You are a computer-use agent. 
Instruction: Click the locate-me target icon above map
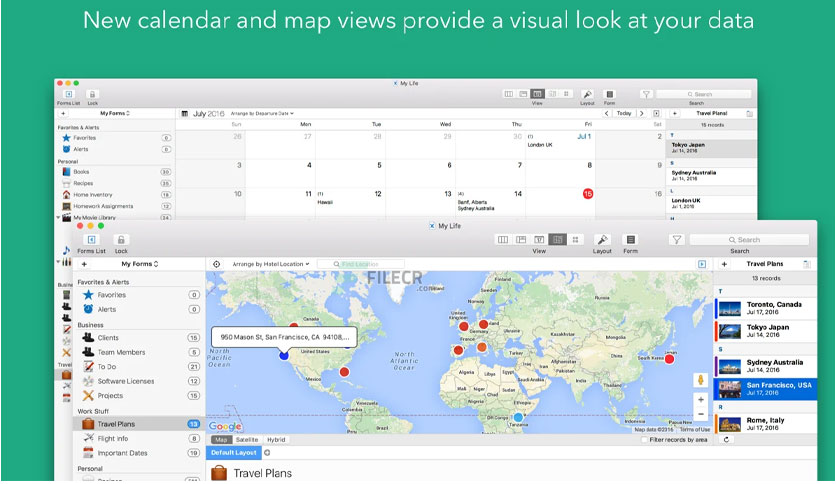point(216,264)
